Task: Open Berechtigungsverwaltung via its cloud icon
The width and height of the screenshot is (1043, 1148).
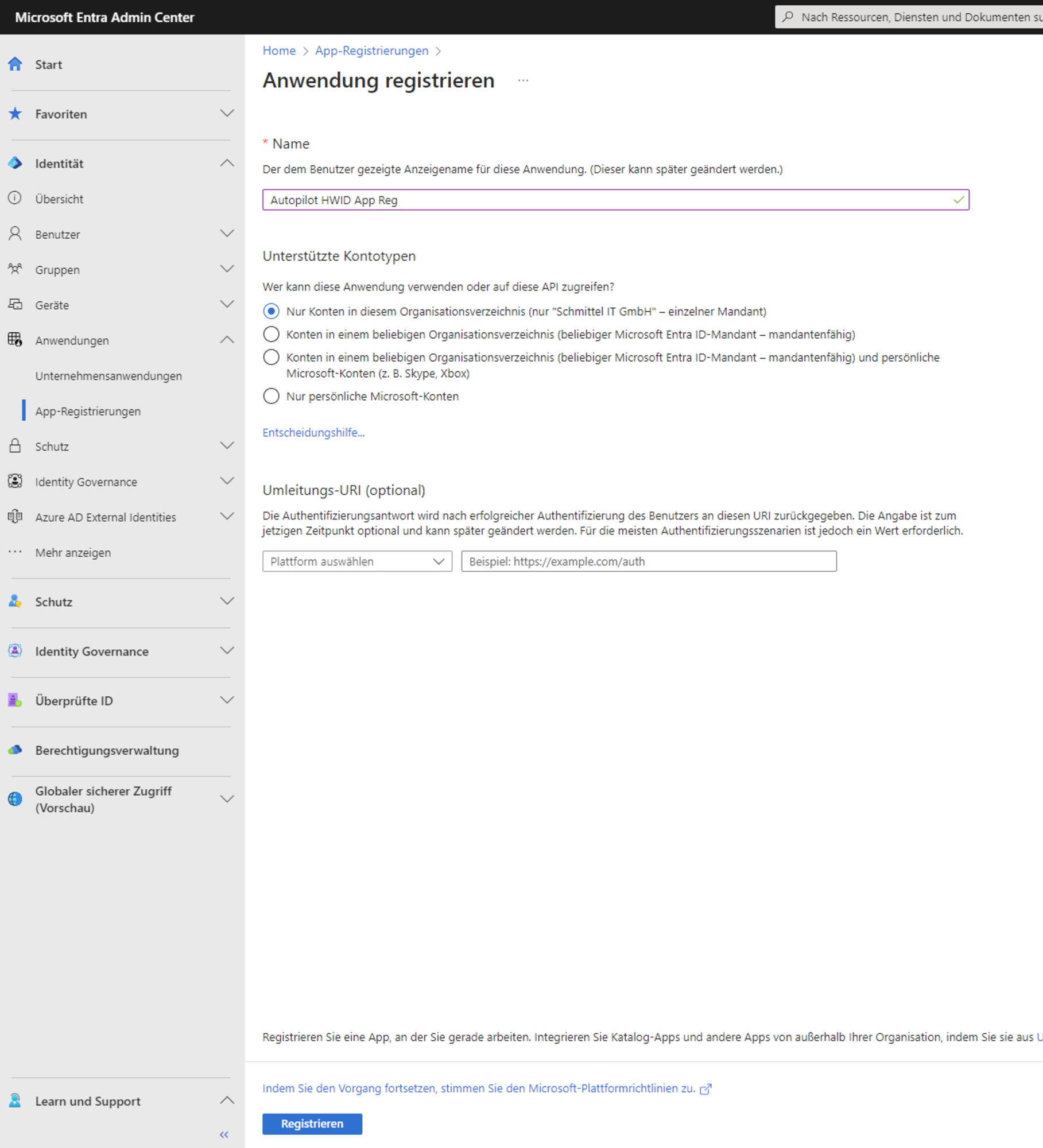Action: tap(14, 750)
